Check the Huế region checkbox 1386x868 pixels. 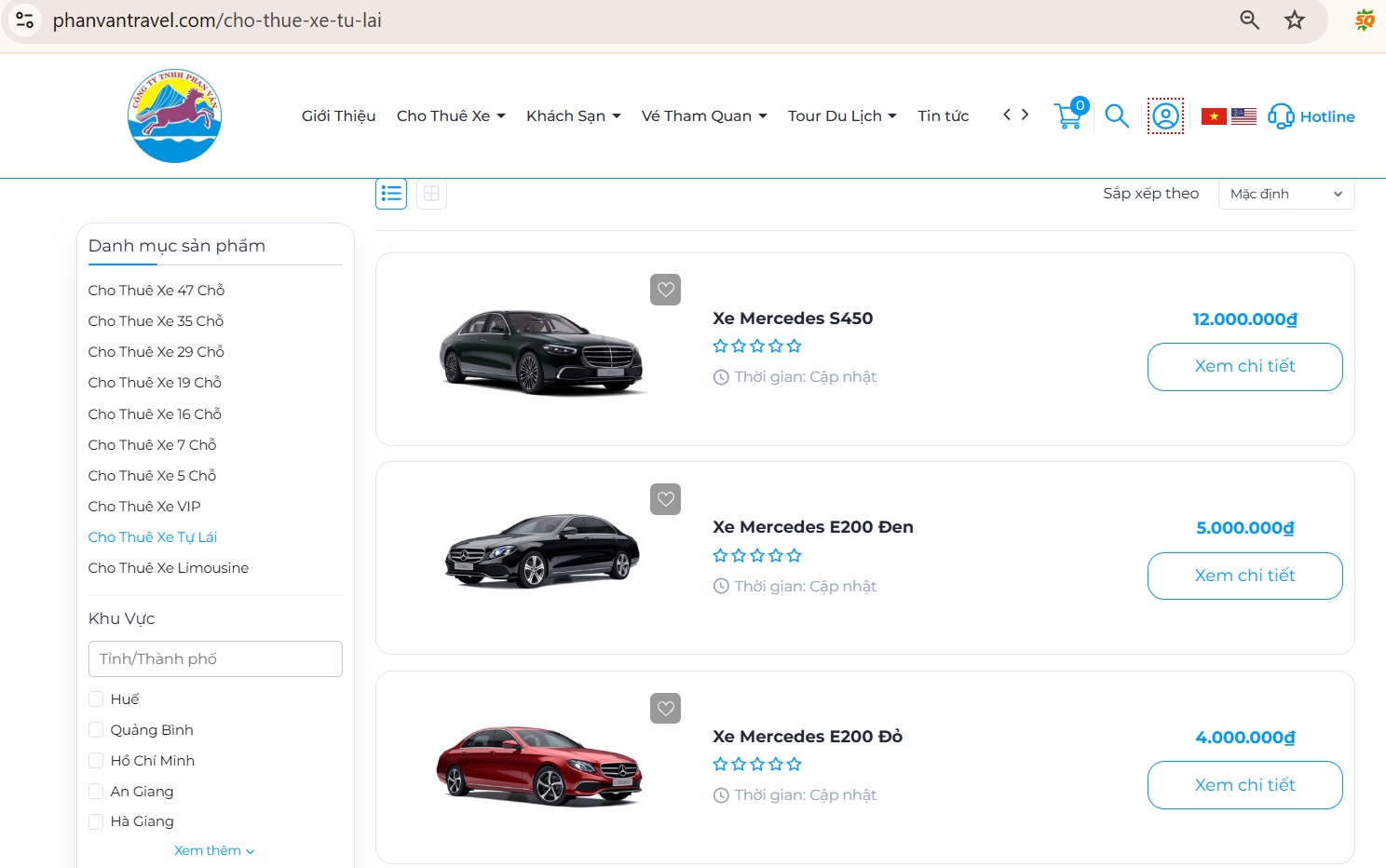[96, 698]
